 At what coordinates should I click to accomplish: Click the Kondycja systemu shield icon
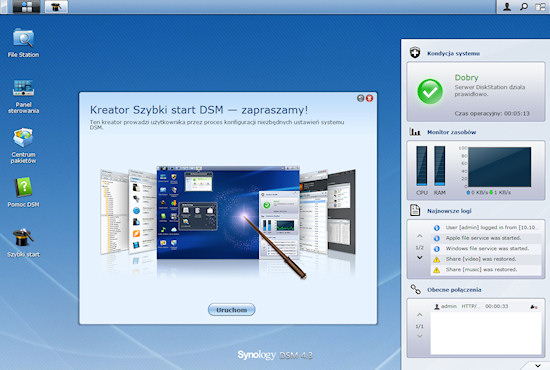[x=415, y=53]
